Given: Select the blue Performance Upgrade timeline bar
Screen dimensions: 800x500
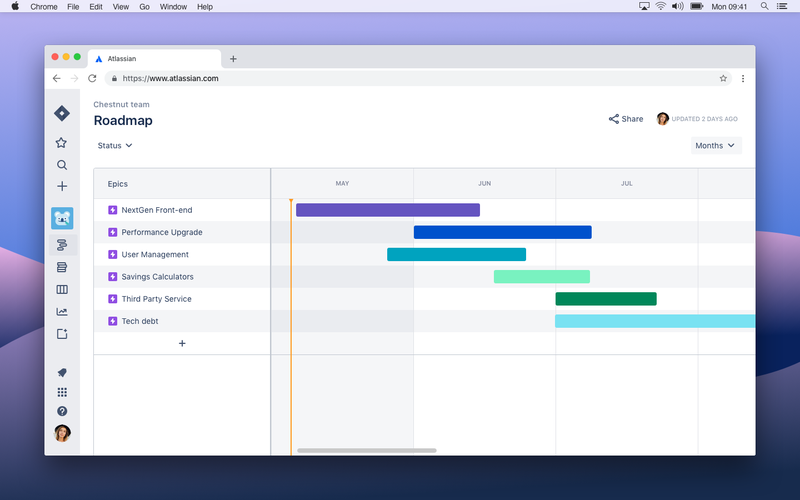Looking at the screenshot, I should click(x=503, y=232).
